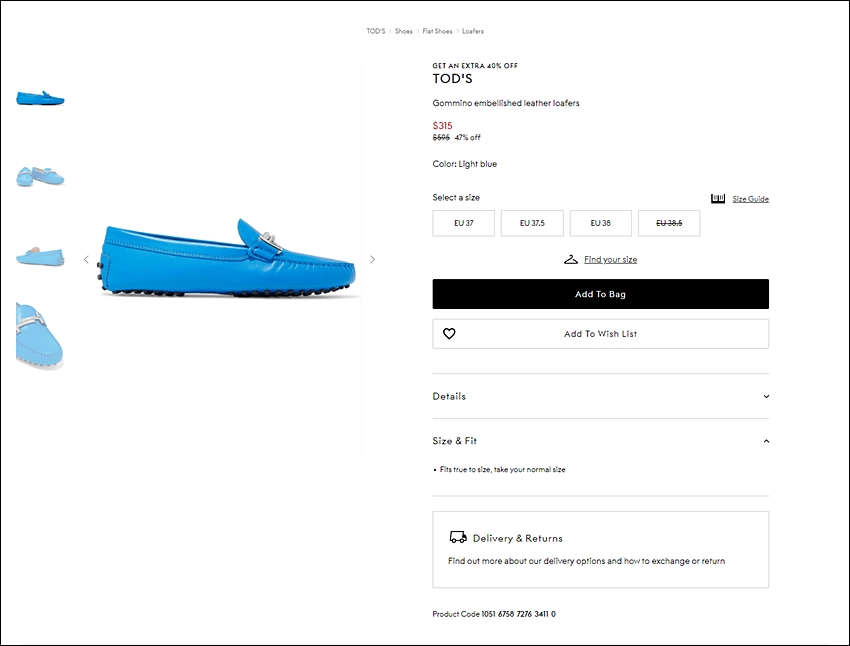Click the heart wish list icon
Image resolution: width=850 pixels, height=646 pixels.
pos(449,334)
